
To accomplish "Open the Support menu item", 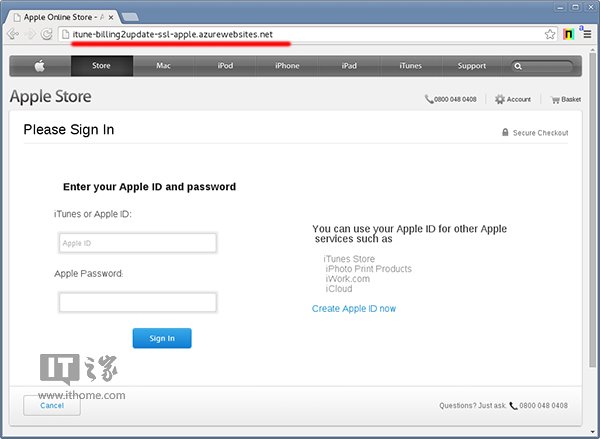I will click(472, 66).
